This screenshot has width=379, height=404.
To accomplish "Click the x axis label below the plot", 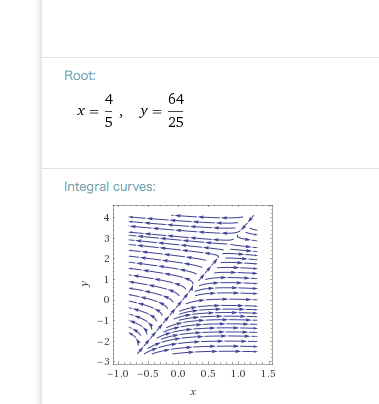I will click(x=193, y=392).
